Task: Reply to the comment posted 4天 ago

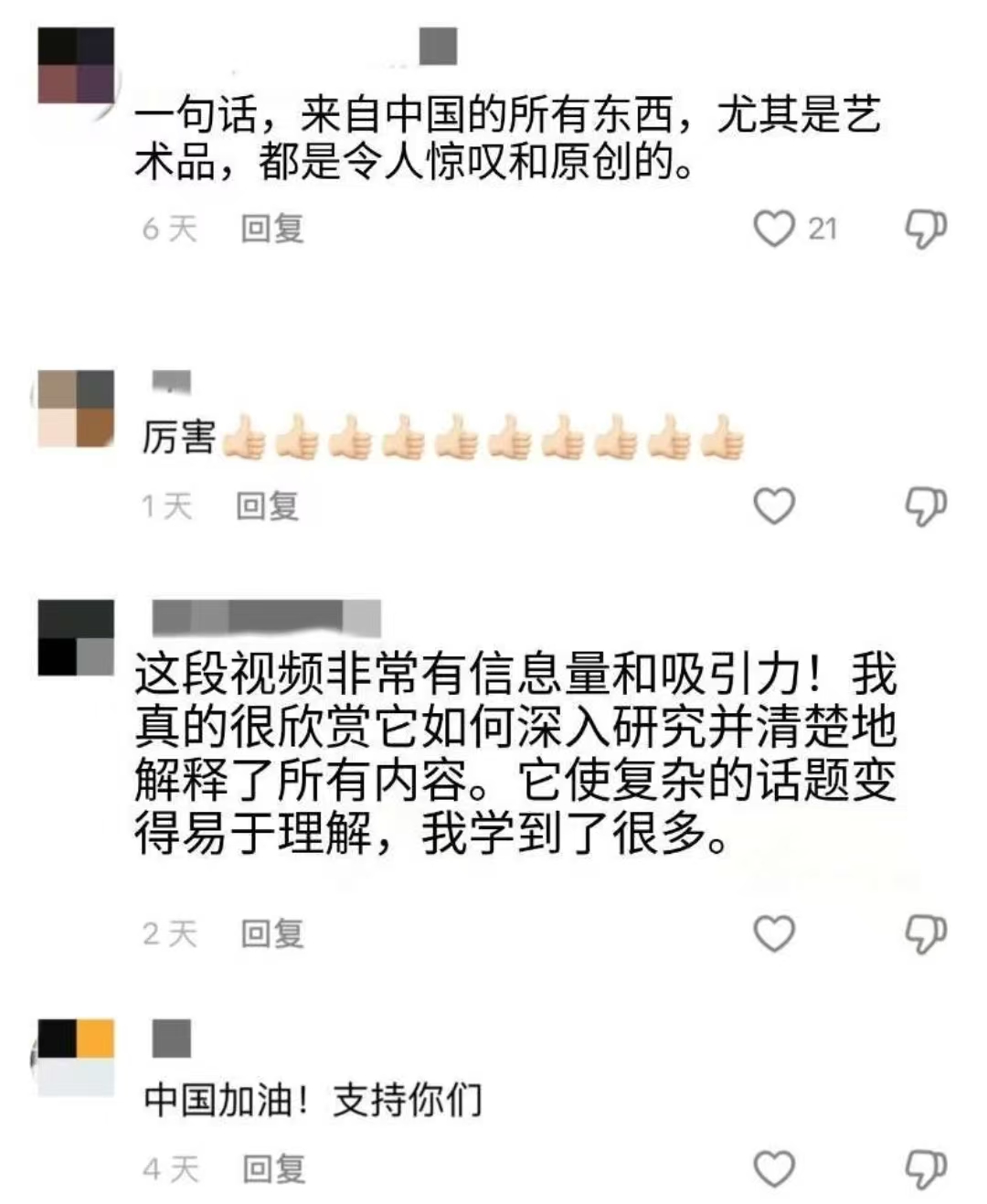Action: point(273,1168)
